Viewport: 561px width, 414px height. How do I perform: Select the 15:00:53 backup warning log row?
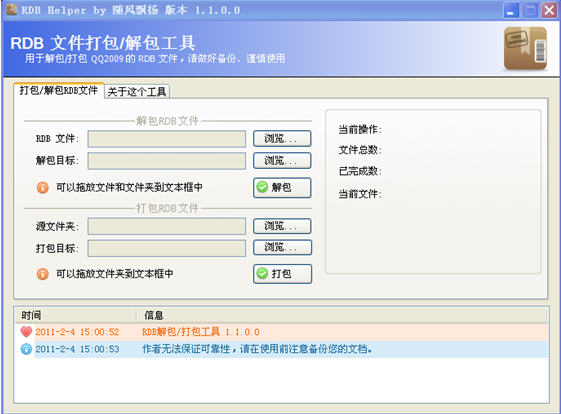pos(282,349)
